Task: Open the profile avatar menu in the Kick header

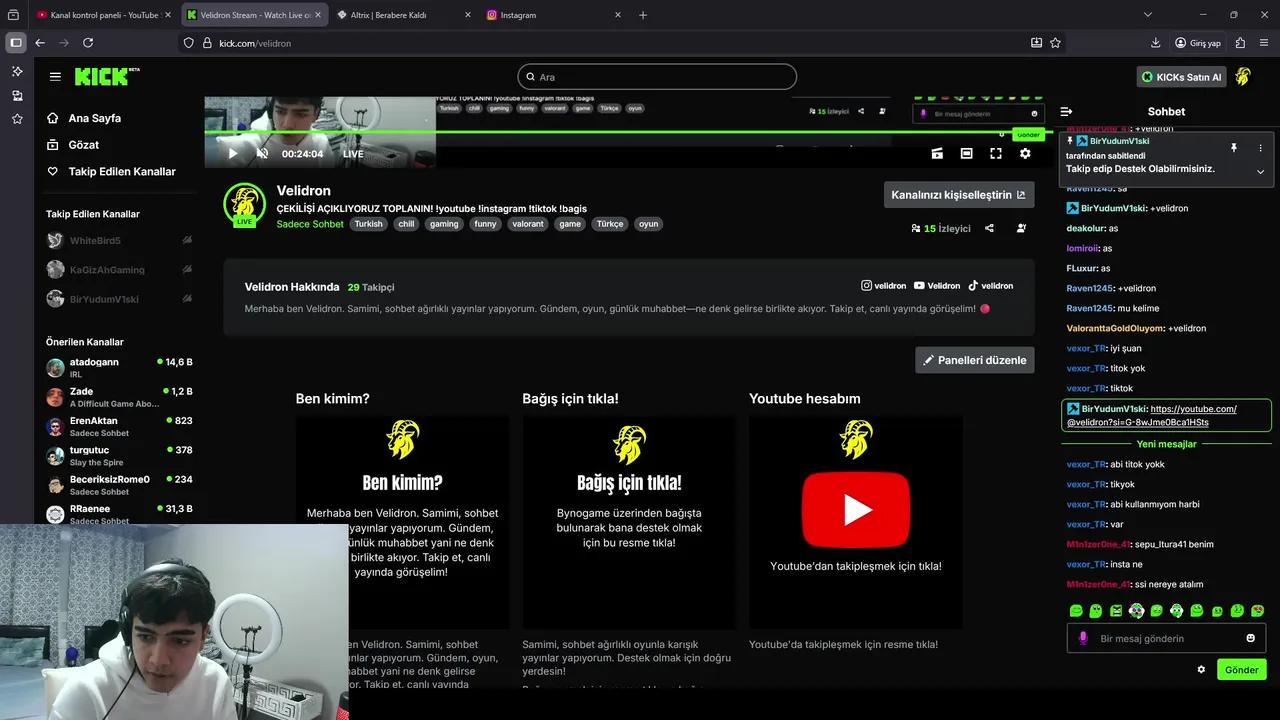Action: pyautogui.click(x=1243, y=77)
